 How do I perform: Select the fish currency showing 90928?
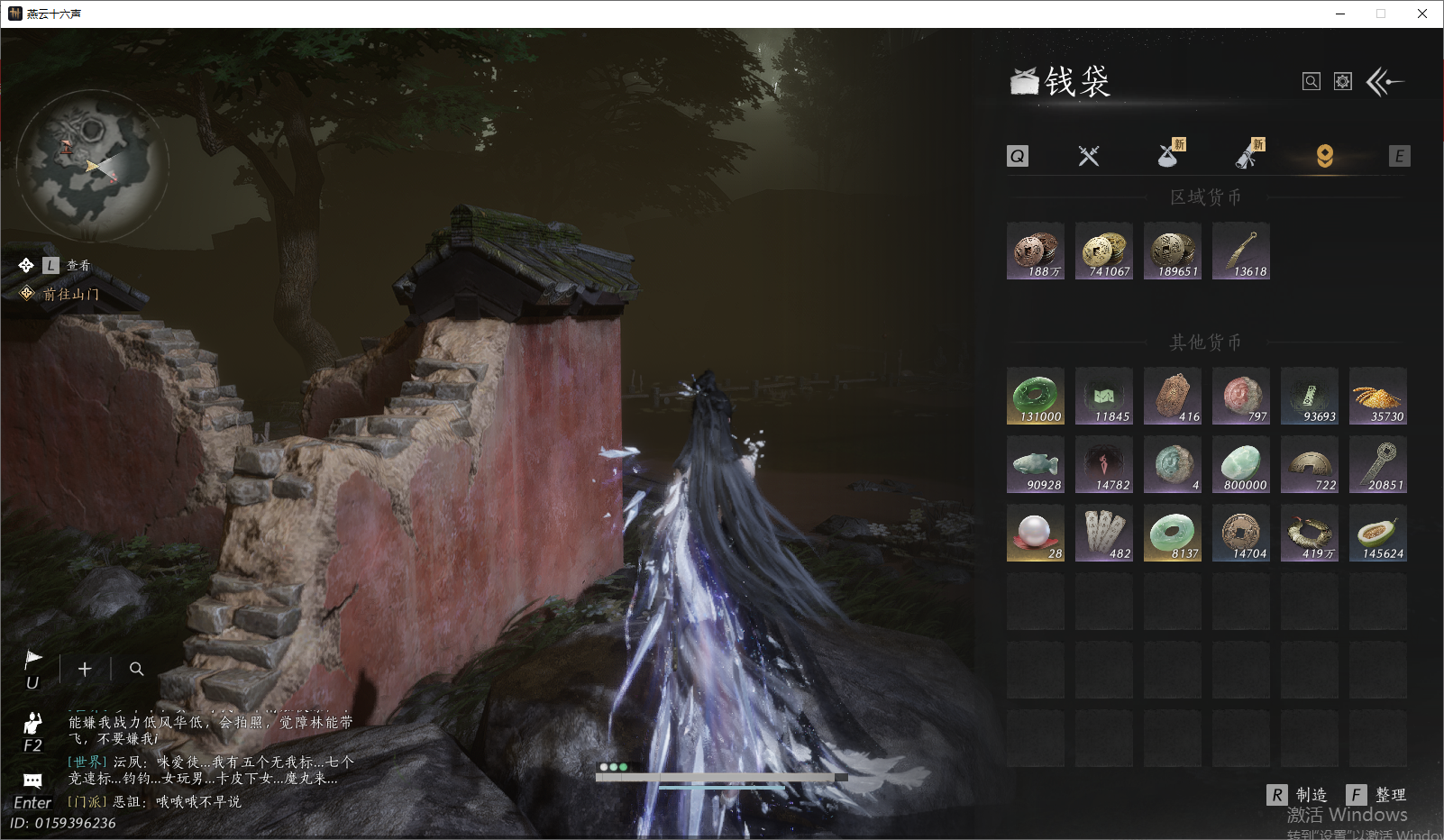click(1036, 464)
